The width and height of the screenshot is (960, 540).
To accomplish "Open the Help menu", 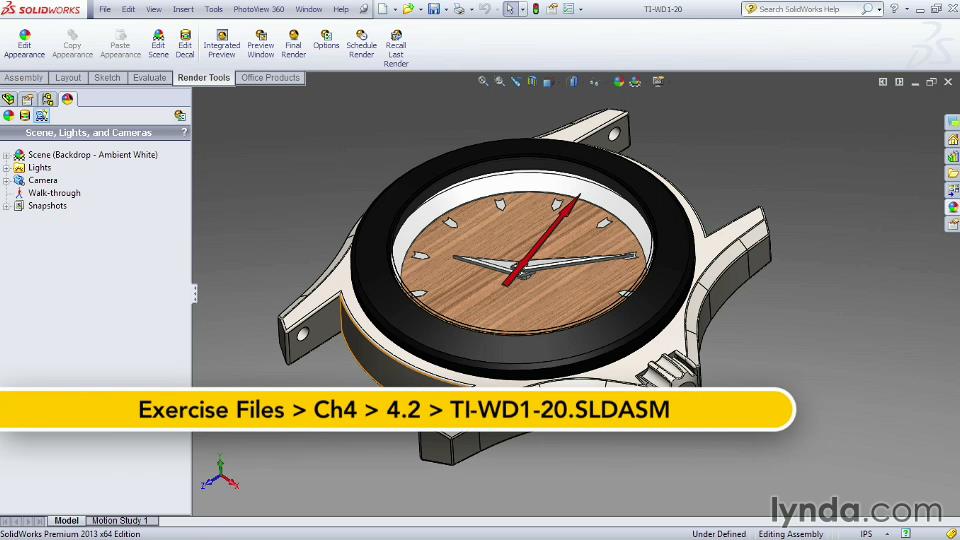I will click(x=341, y=9).
